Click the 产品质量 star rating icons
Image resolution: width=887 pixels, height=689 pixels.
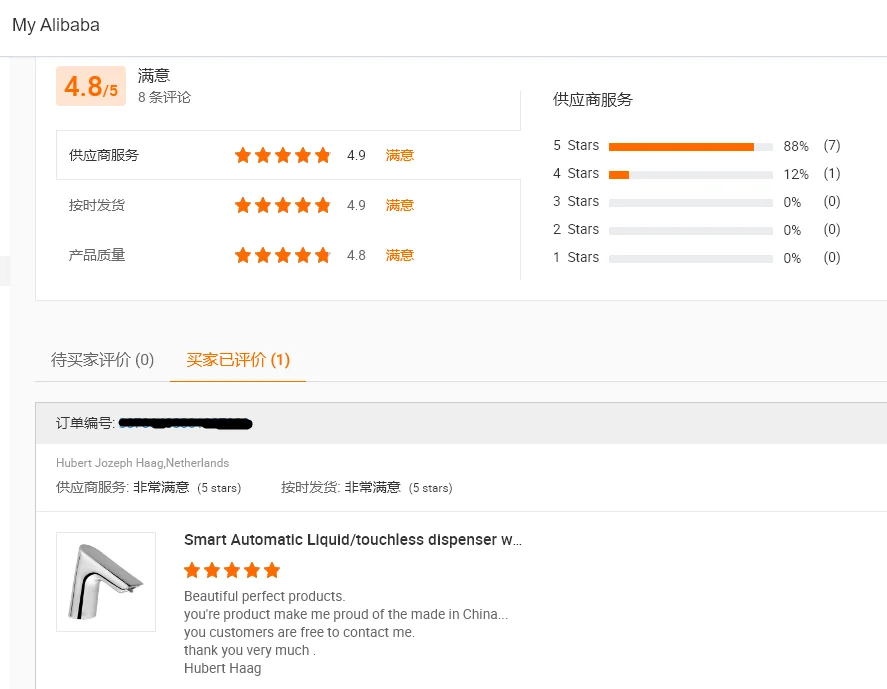[282, 255]
